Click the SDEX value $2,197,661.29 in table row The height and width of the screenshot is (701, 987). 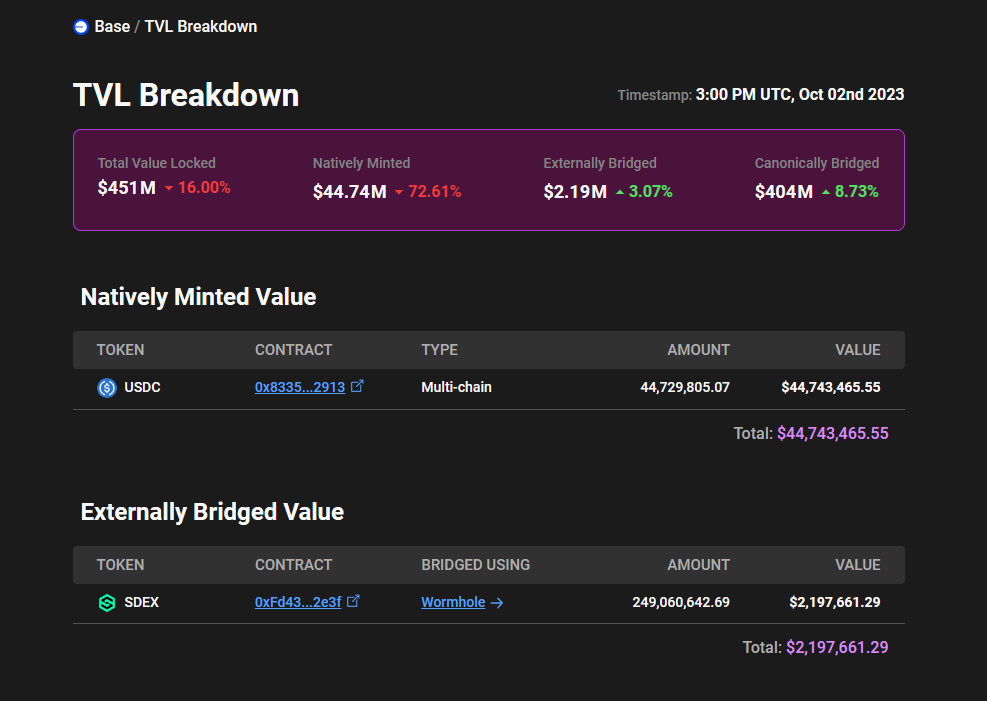click(x=835, y=602)
